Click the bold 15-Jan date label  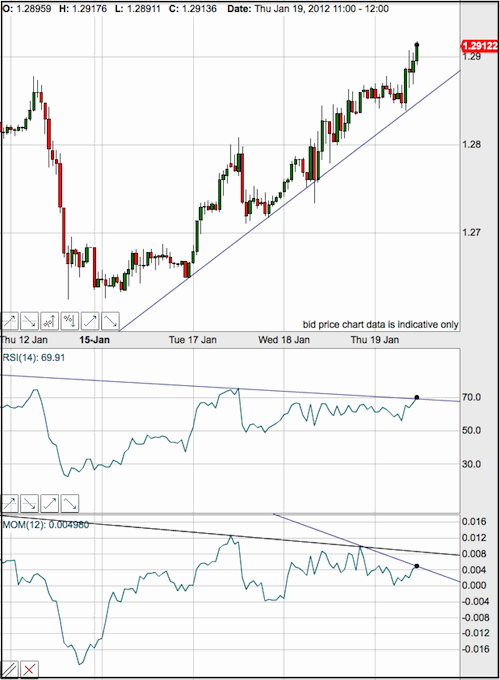coord(94,340)
